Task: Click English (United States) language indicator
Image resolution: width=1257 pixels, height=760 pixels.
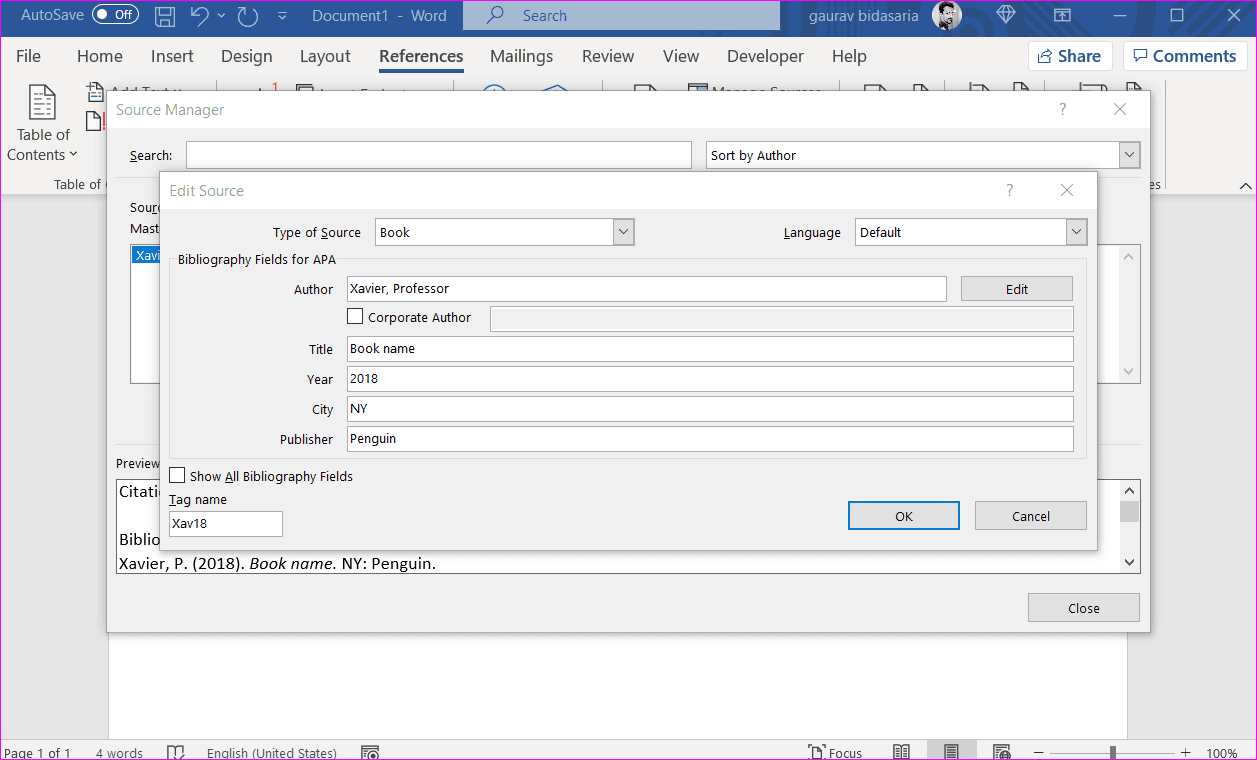Action: 272,753
